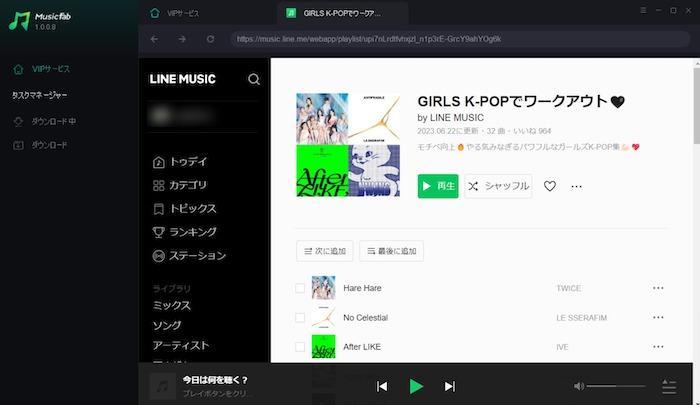Follow the by LINE MUSIC author link
700x405 pixels.
point(450,118)
